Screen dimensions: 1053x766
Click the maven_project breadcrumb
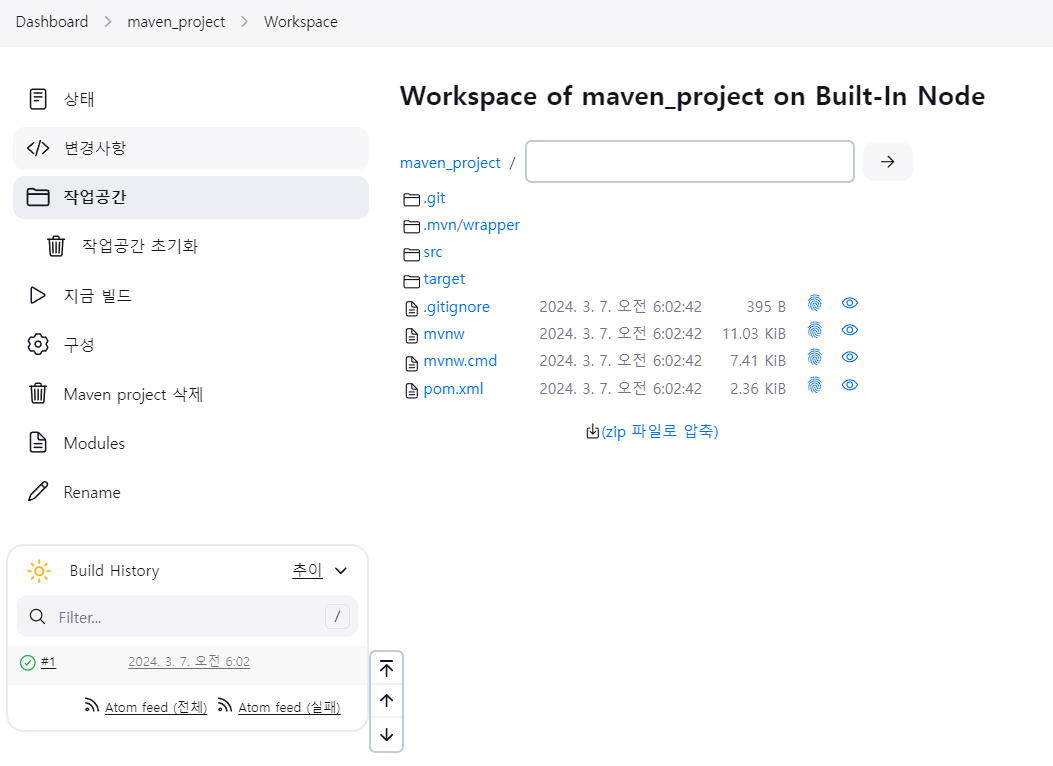(176, 21)
